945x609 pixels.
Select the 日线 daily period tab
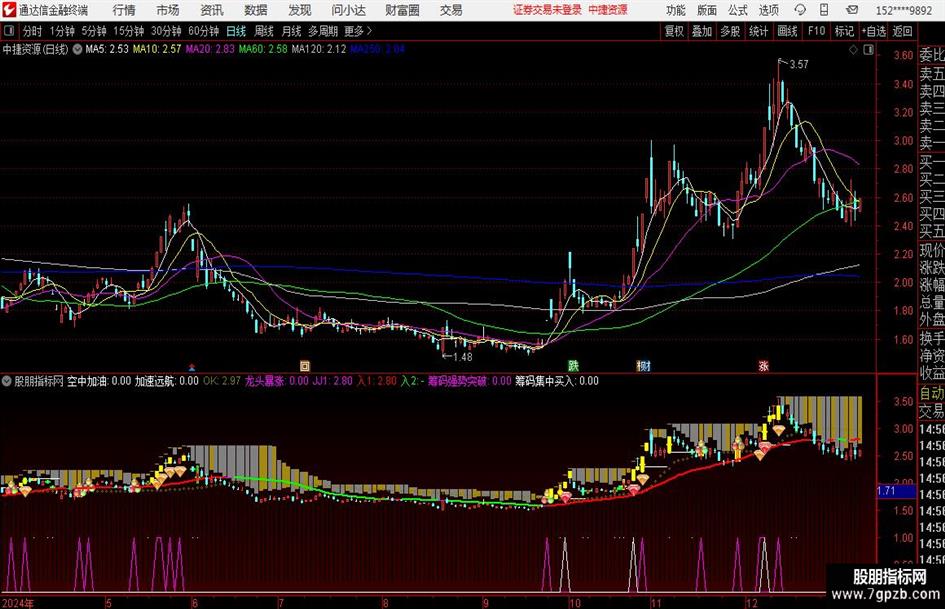pyautogui.click(x=236, y=31)
